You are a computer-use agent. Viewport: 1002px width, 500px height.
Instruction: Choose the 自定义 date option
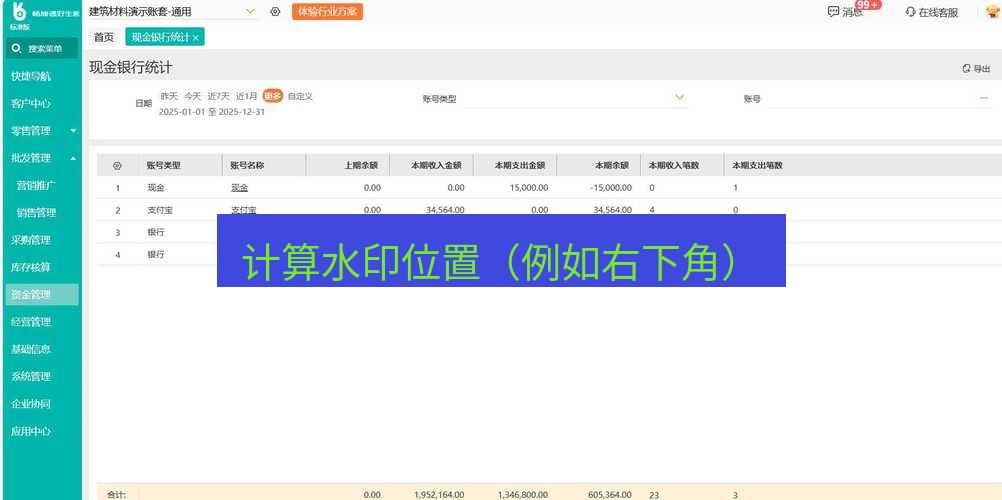300,96
